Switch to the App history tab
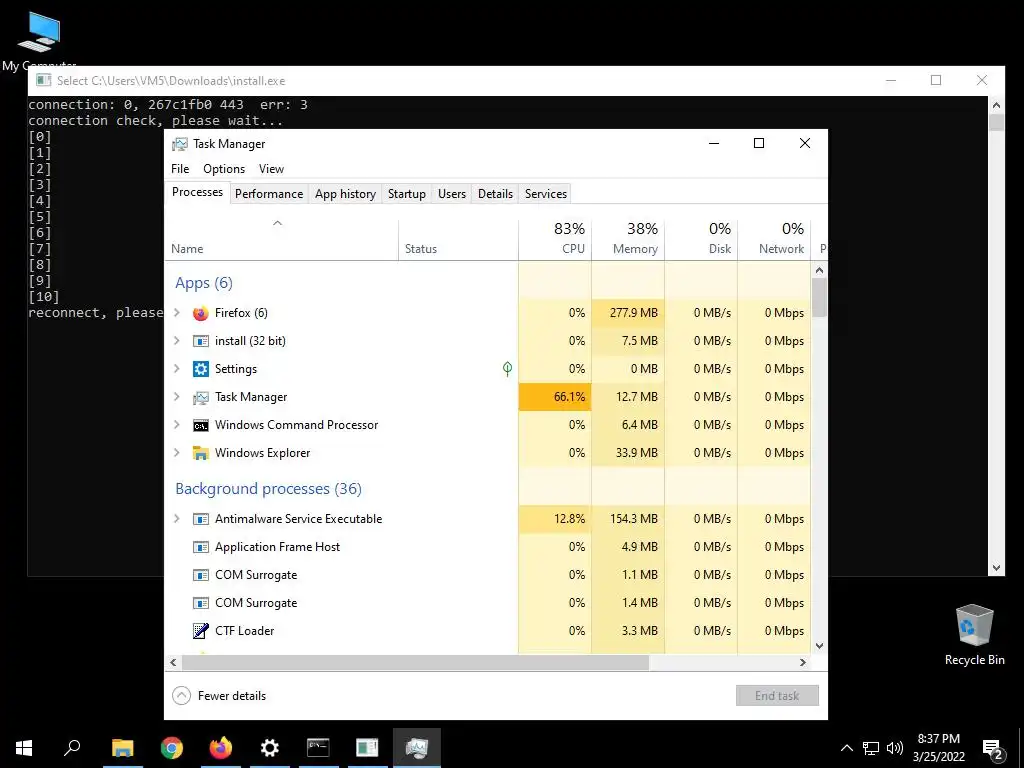Screen dimensions: 1024x768 point(345,194)
